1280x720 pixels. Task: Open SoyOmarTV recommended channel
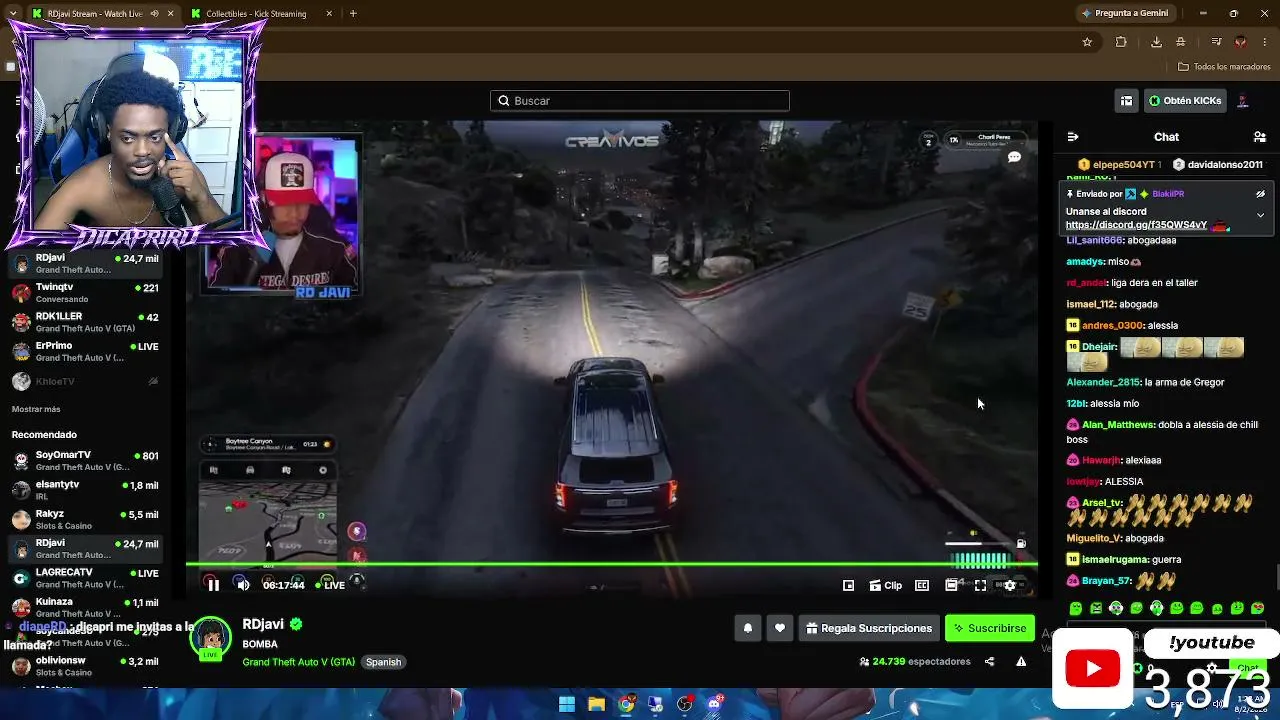click(x=85, y=460)
